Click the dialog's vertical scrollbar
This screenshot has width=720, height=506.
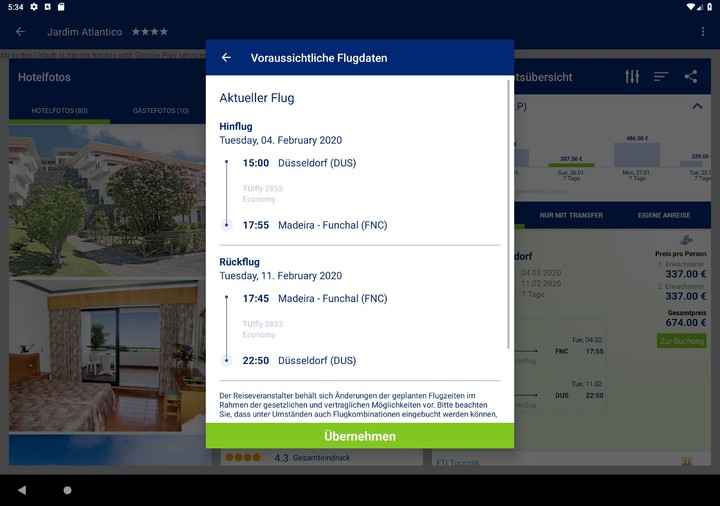508,214
